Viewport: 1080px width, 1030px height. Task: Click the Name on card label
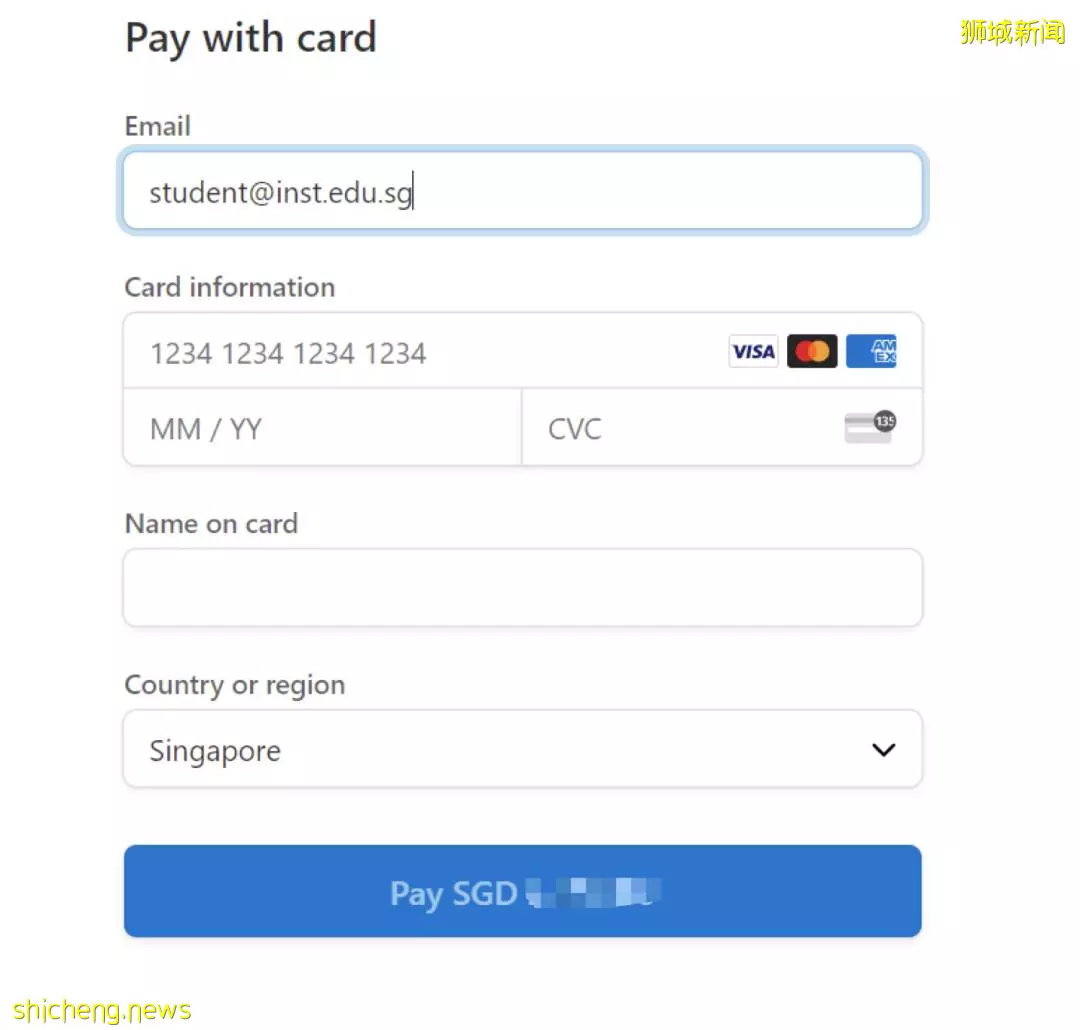211,524
